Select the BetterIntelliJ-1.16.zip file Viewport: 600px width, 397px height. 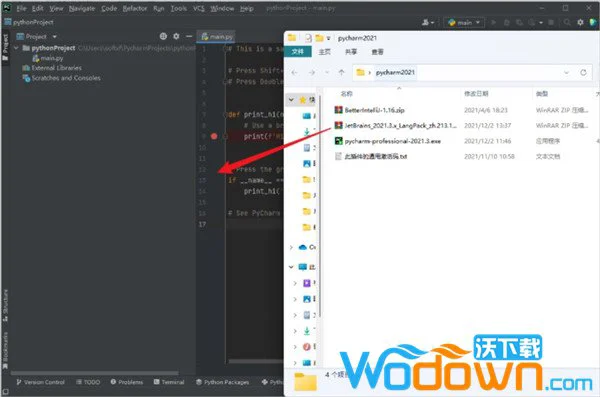[374, 110]
